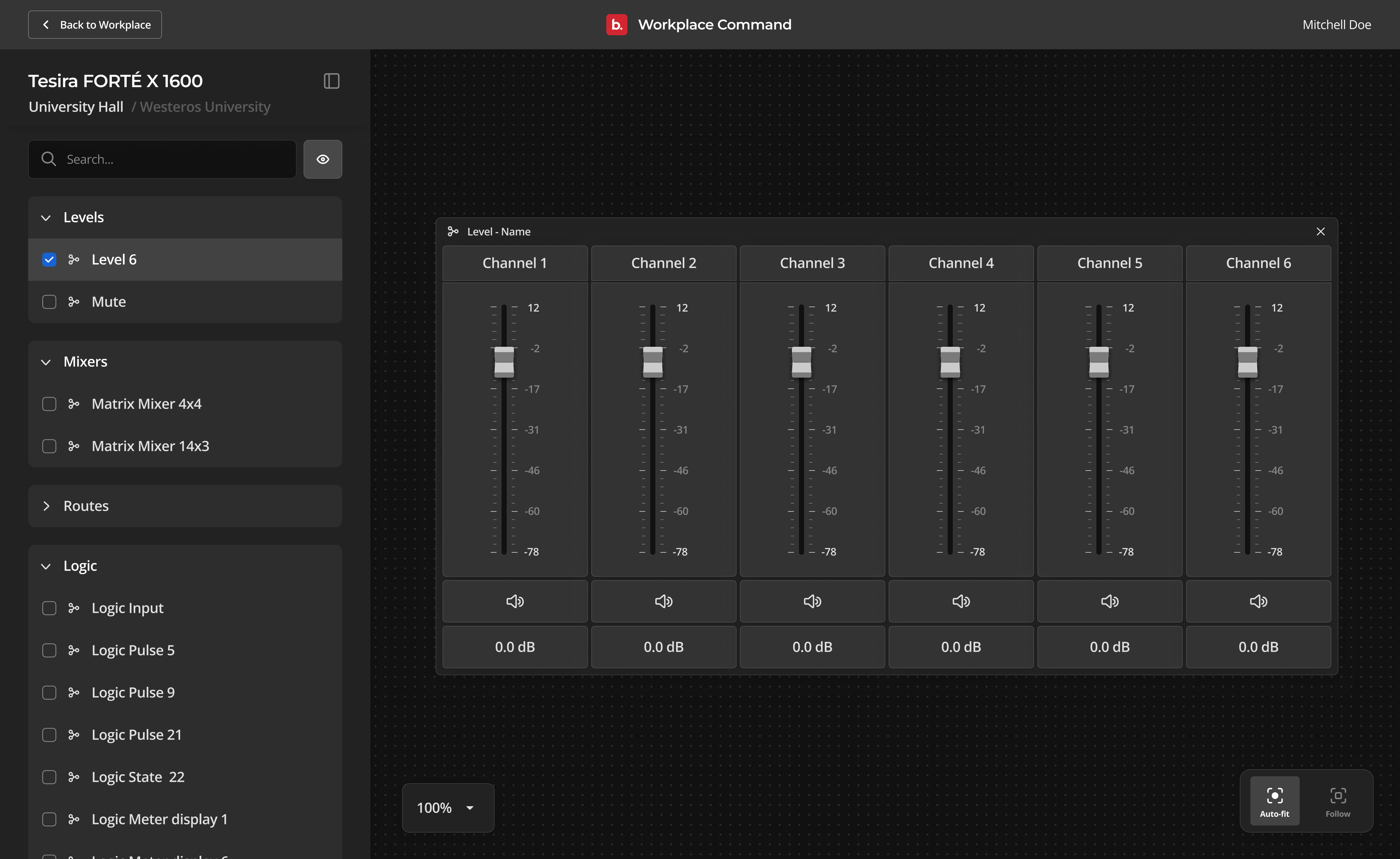This screenshot has height=859, width=1400.
Task: Click the Channel 2 fader handle
Action: [x=653, y=362]
